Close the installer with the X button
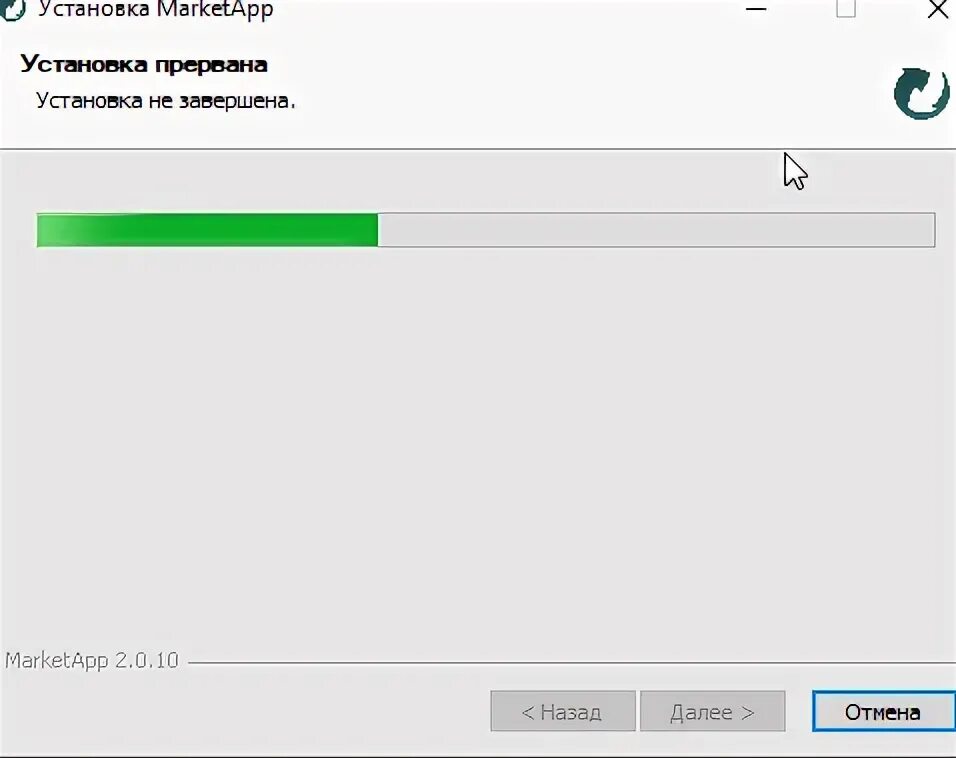Image resolution: width=956 pixels, height=758 pixels. pyautogui.click(x=938, y=9)
